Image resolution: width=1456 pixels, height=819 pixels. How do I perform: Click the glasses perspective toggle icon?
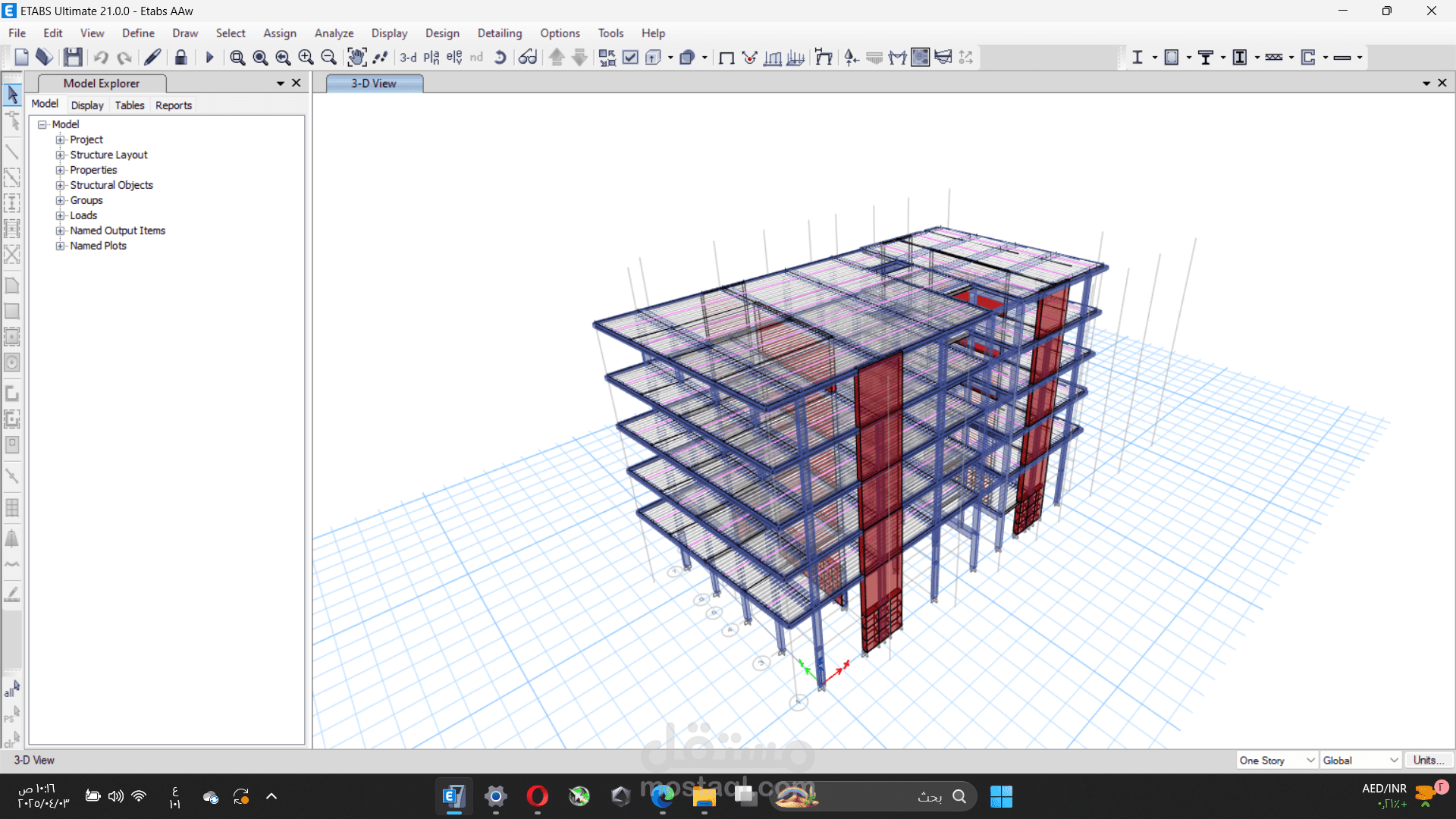pos(528,57)
